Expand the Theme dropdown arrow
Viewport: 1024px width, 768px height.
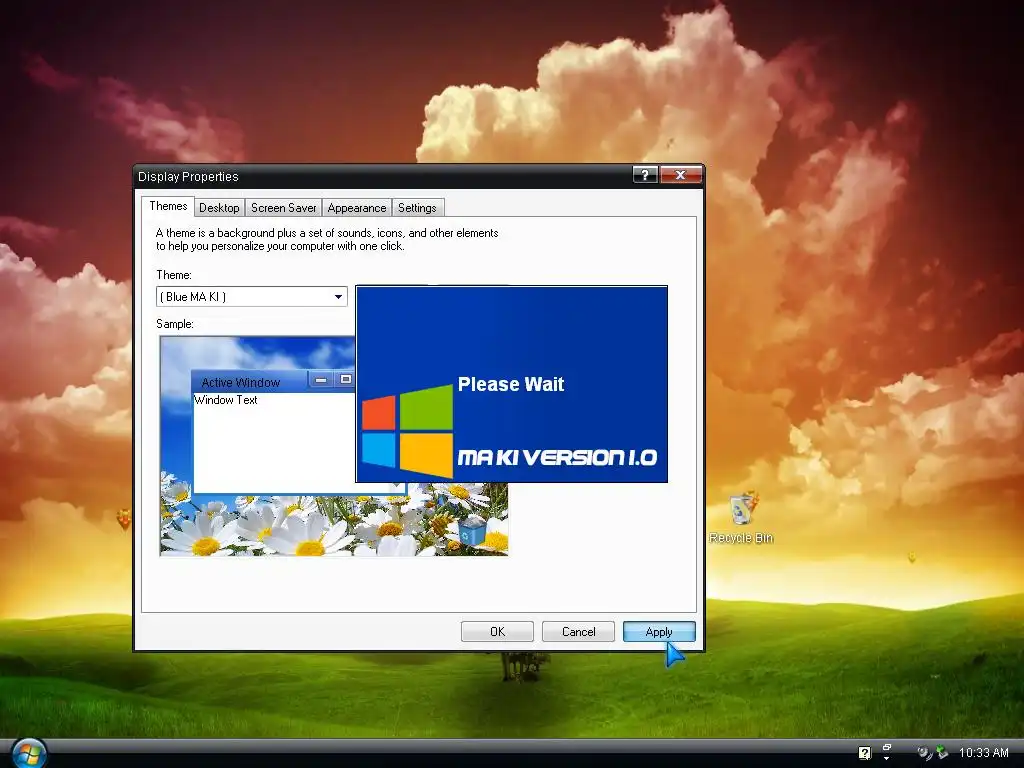tap(338, 296)
